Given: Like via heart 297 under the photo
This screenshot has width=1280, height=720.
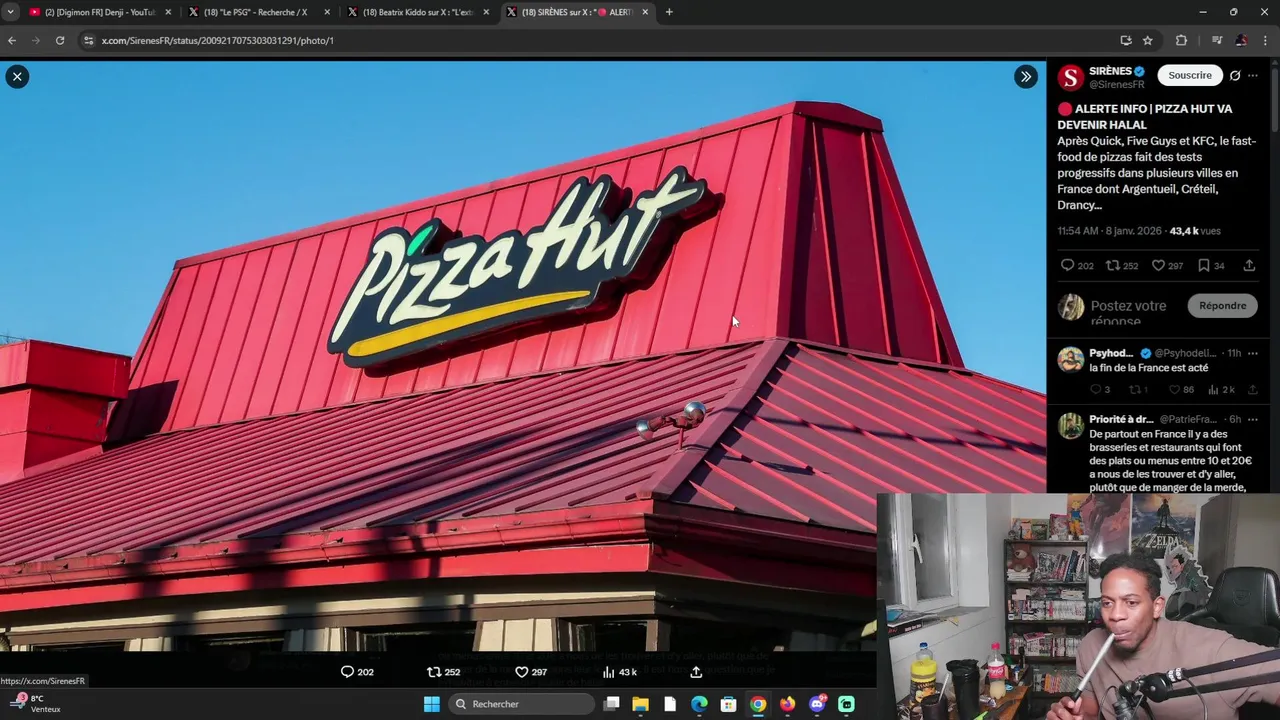Looking at the screenshot, I should pyautogui.click(x=530, y=672).
